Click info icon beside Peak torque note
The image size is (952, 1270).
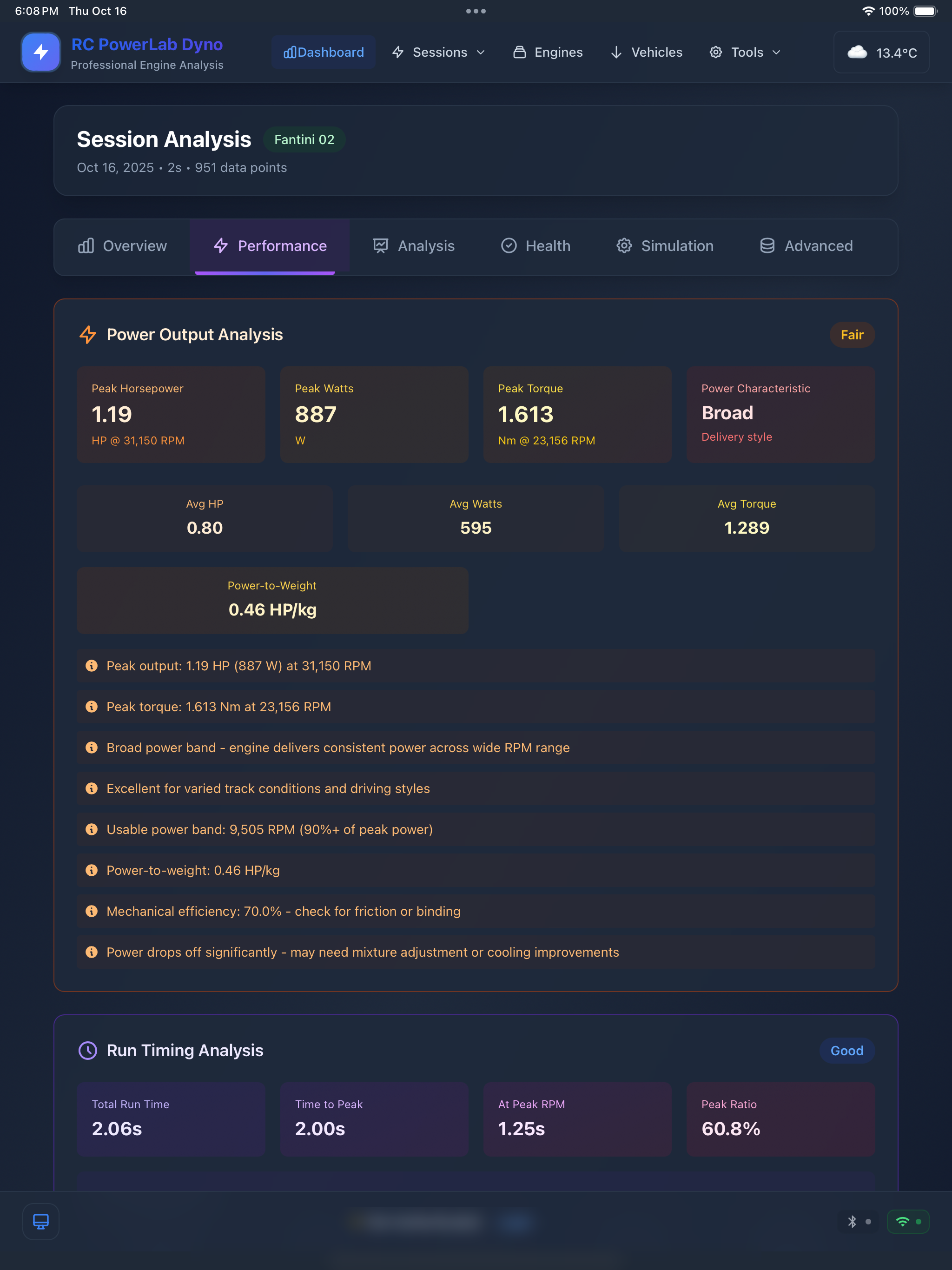coord(91,707)
